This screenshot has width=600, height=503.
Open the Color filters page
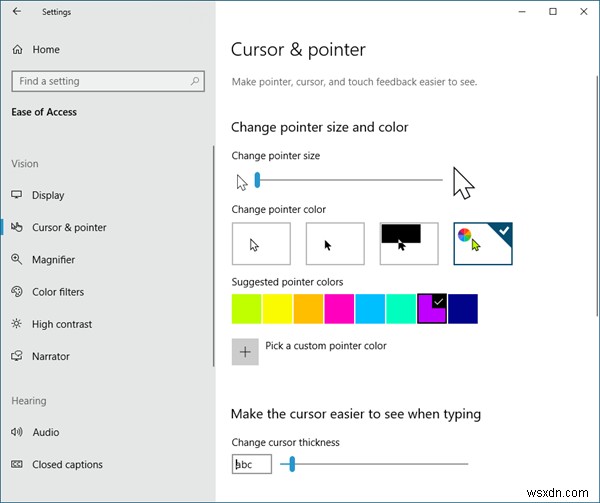pyautogui.click(x=58, y=292)
